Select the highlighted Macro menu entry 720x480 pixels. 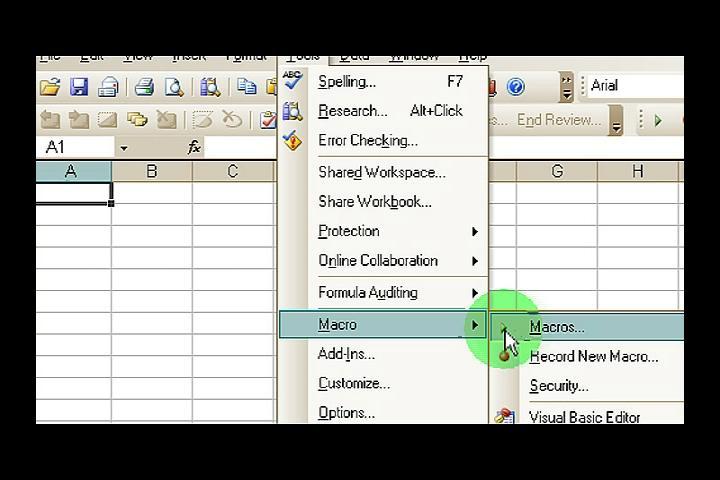382,324
